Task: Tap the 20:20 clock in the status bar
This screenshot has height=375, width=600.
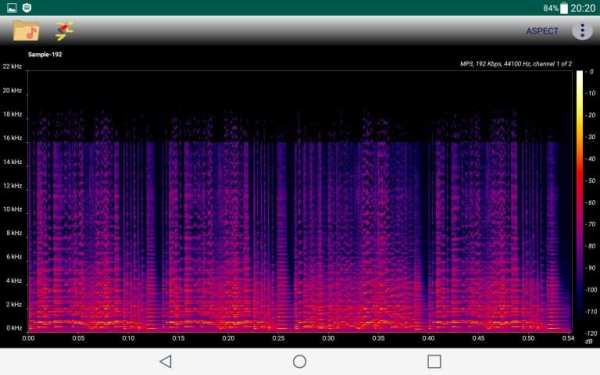Action: tap(583, 8)
